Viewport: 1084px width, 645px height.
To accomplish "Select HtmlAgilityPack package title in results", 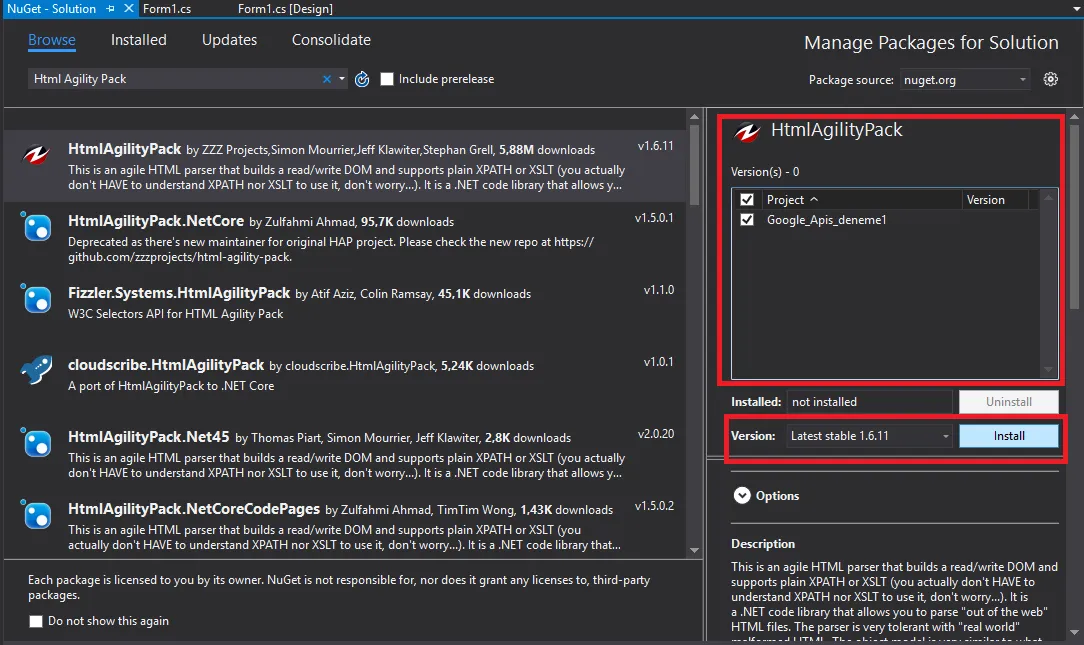I will [x=124, y=149].
